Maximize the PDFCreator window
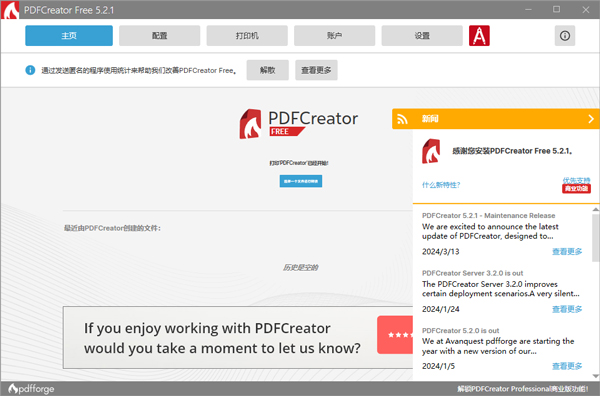The image size is (600, 396). (x=557, y=10)
